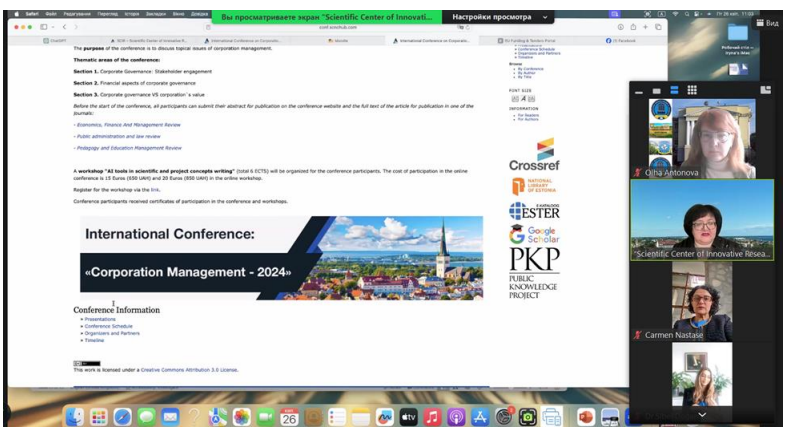Click the large font size icon in sidebar
Image resolution: width=787 pixels, height=428 pixels.
[x=532, y=99]
